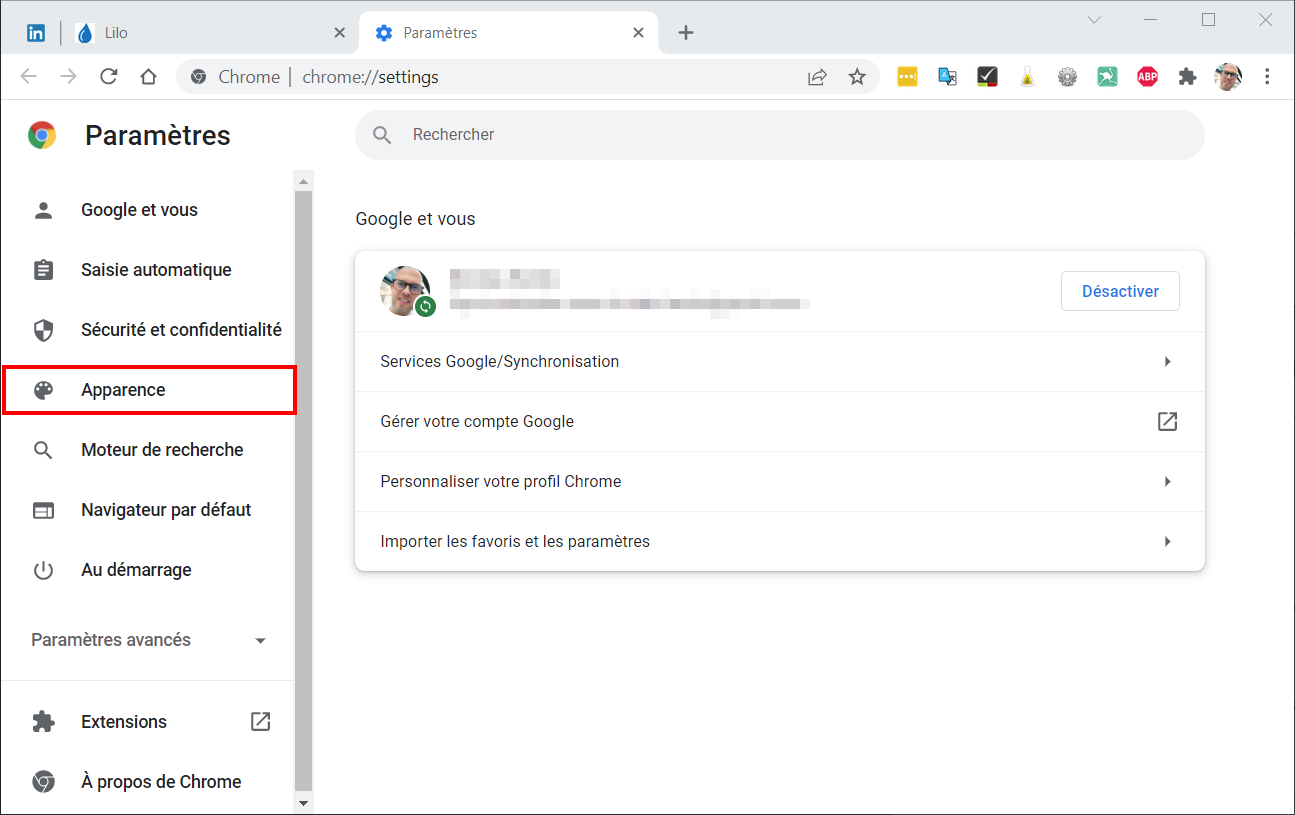Switch to the Lilo tab

[210, 33]
